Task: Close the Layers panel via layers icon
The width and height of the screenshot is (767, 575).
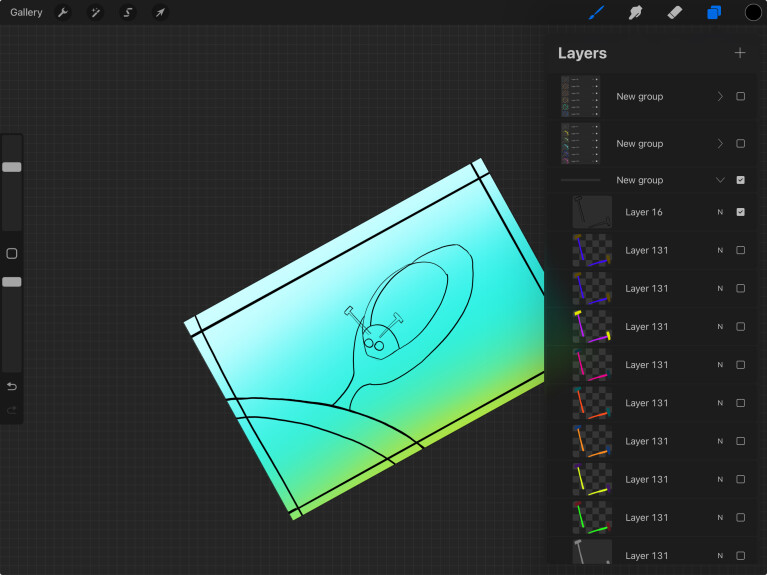Action: point(714,13)
